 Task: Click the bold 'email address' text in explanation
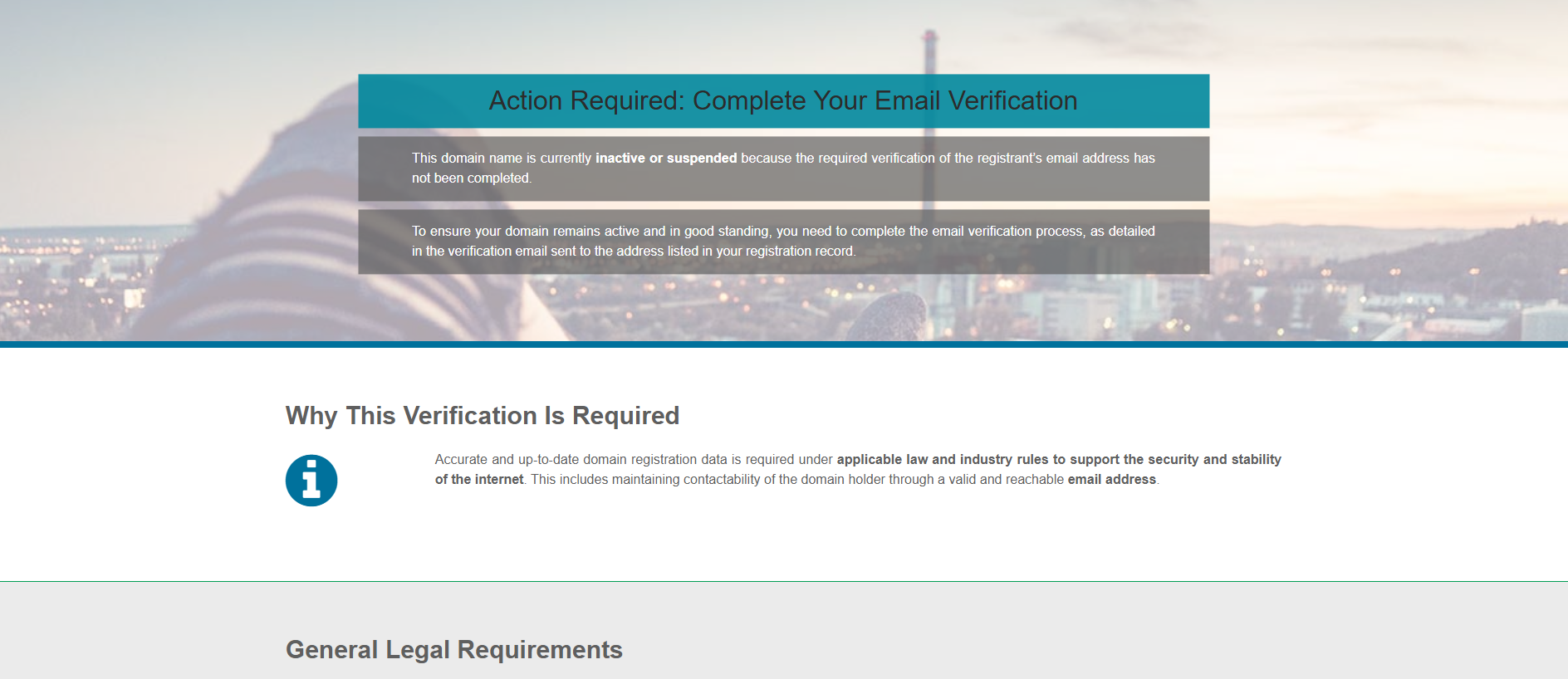click(1112, 479)
